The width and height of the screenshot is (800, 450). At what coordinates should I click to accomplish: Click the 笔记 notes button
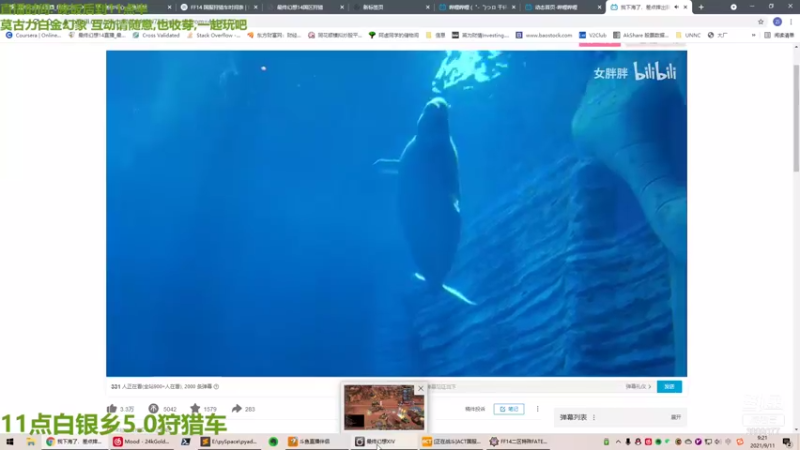click(509, 409)
